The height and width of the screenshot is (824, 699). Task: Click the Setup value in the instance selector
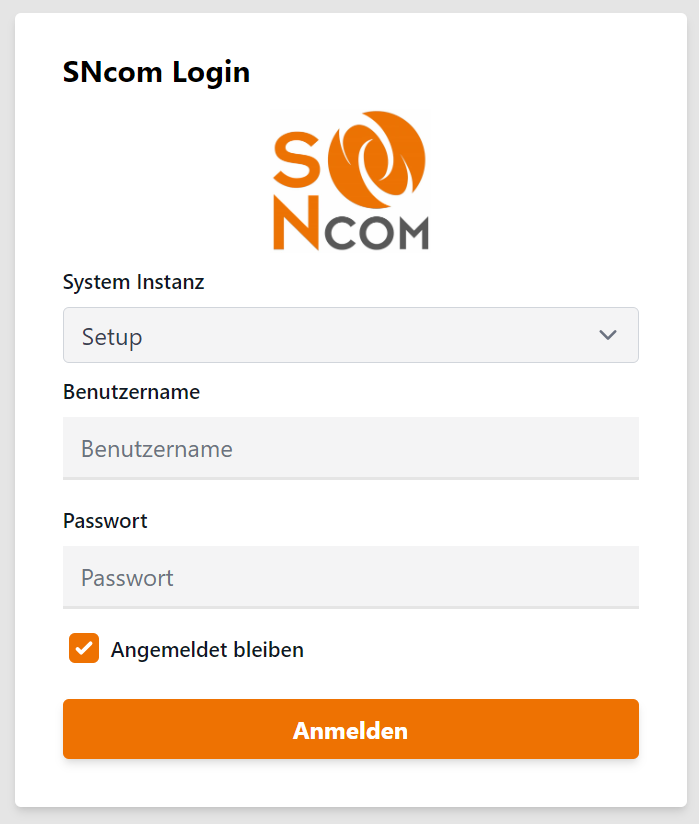113,337
